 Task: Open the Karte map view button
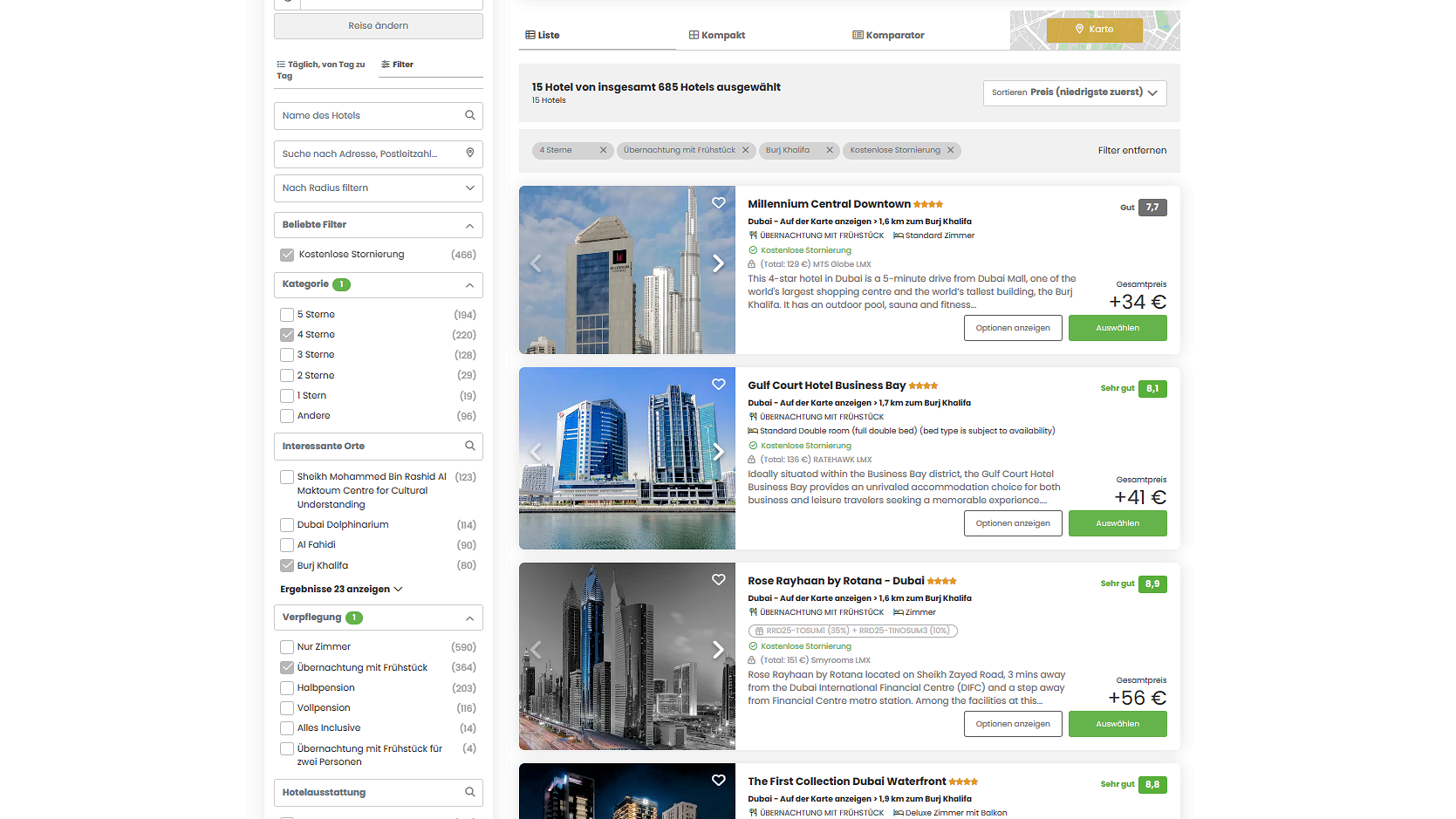1094,30
